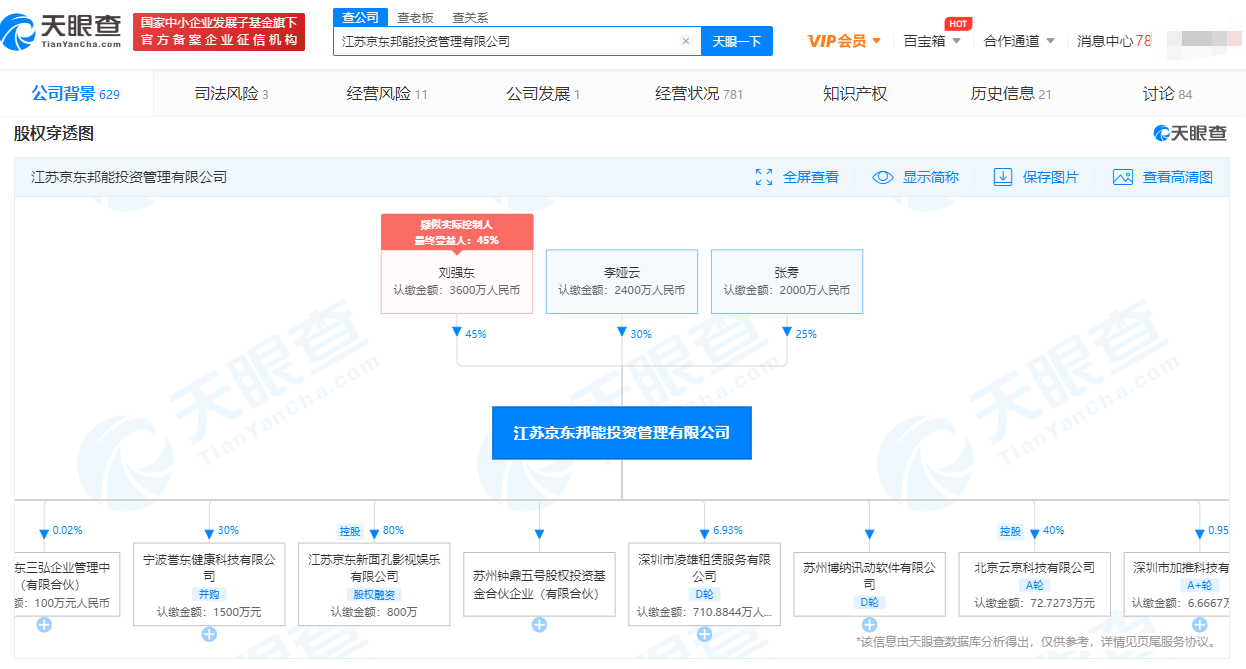Select the 刘强东 shareholder card

click(x=457, y=281)
